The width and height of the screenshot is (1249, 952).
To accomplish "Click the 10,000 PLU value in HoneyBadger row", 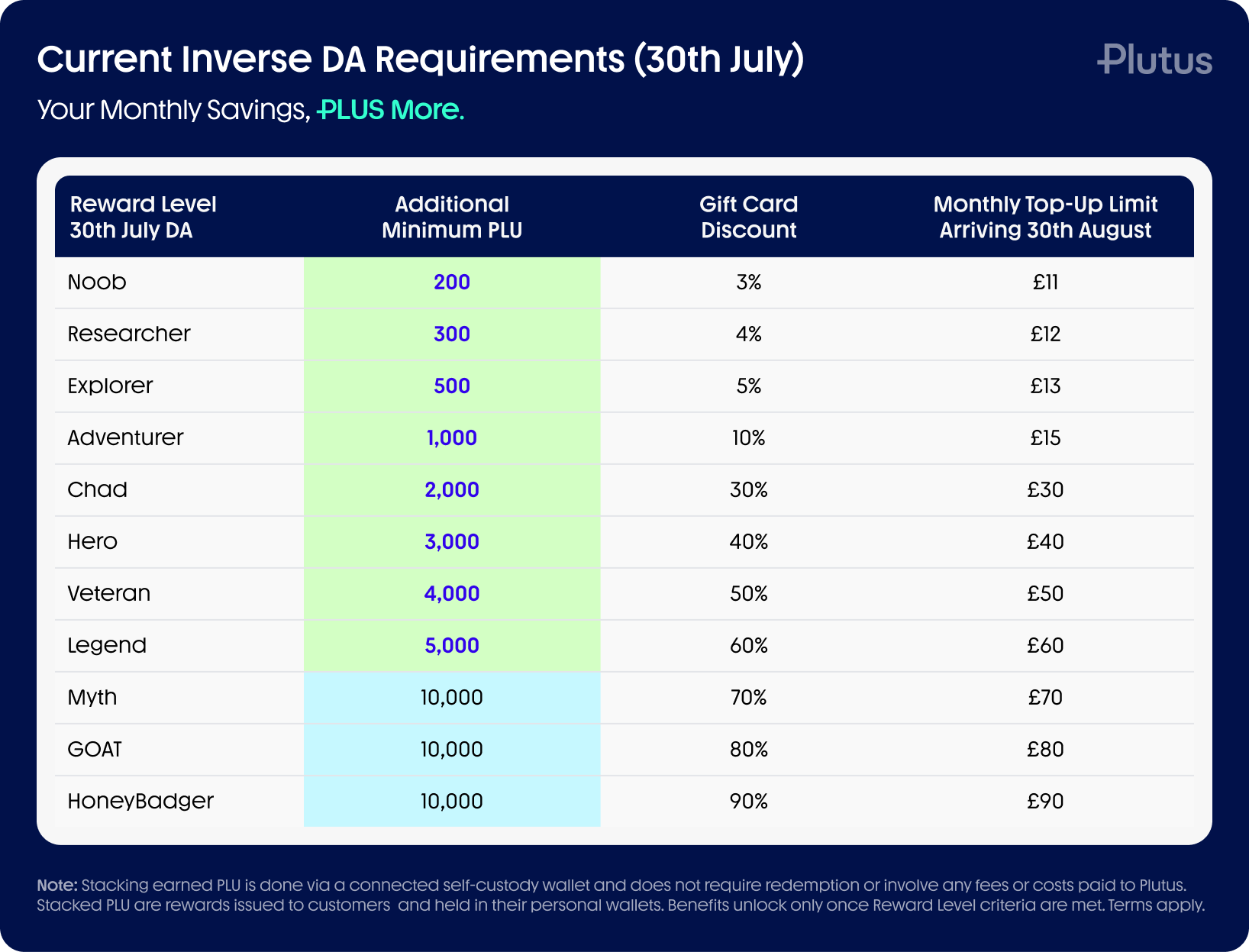I will tap(452, 801).
